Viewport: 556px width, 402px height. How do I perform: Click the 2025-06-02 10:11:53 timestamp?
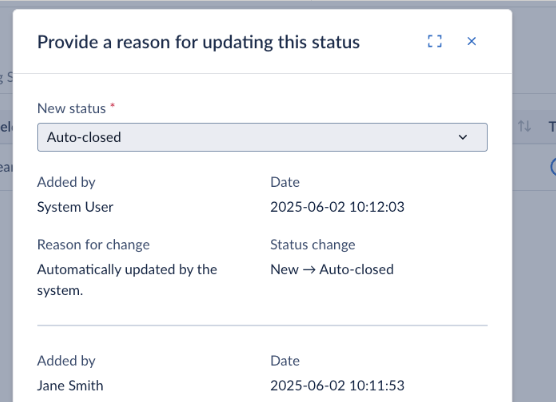coord(337,386)
